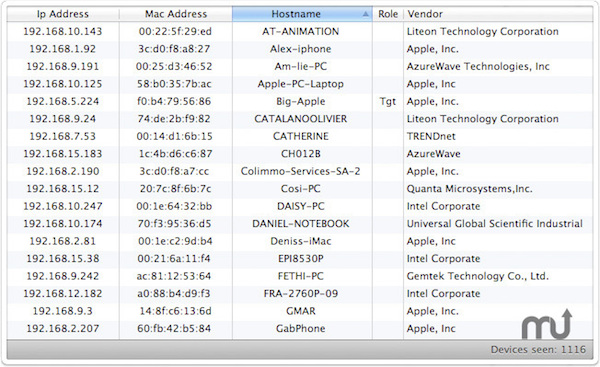
Task: Select the FRA-2760P-09 entry
Action: coord(300,294)
